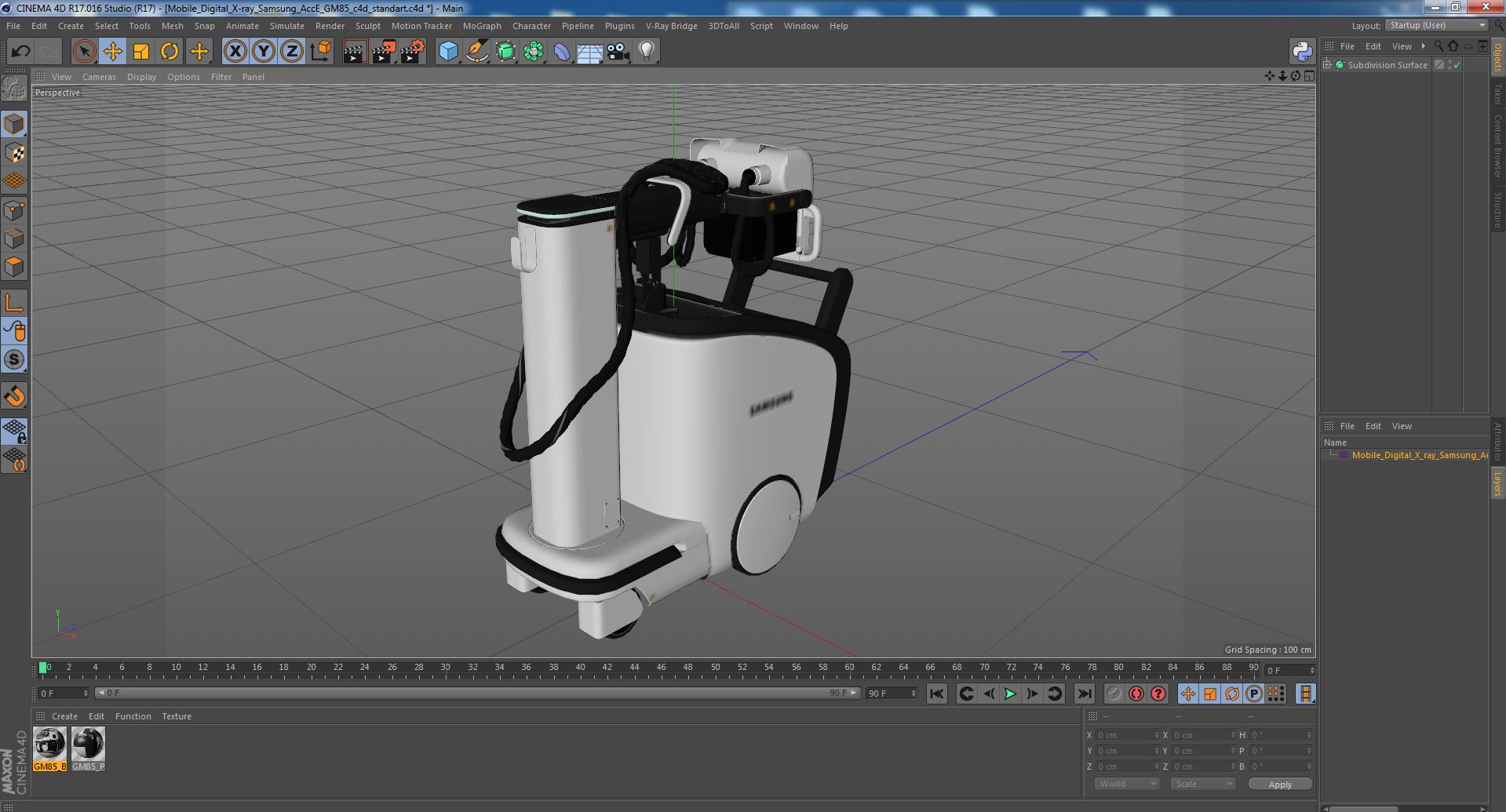Click the Apply button

coord(1280,784)
